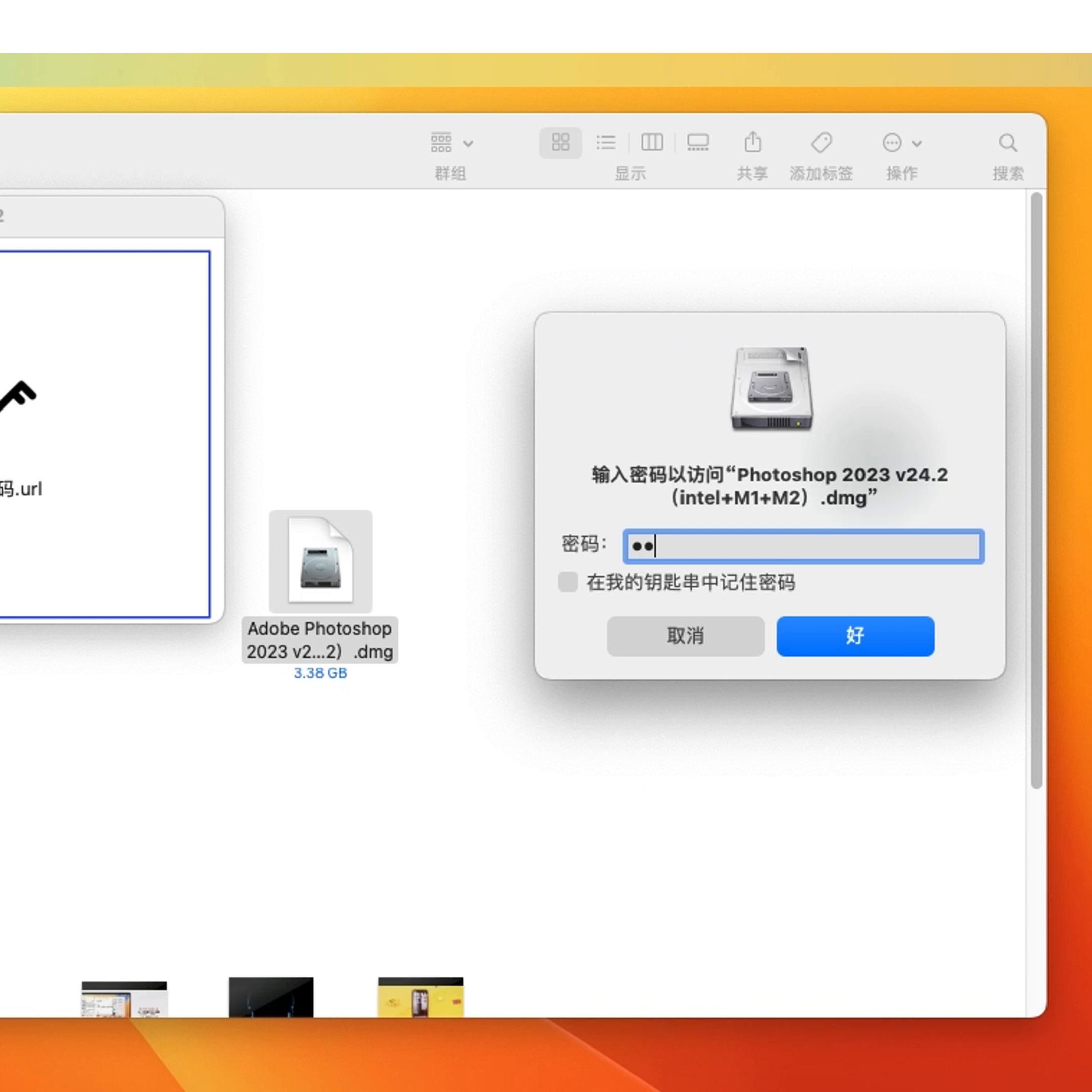Click the 3.38 GB file size text
This screenshot has height=1092, width=1092.
coord(320,673)
